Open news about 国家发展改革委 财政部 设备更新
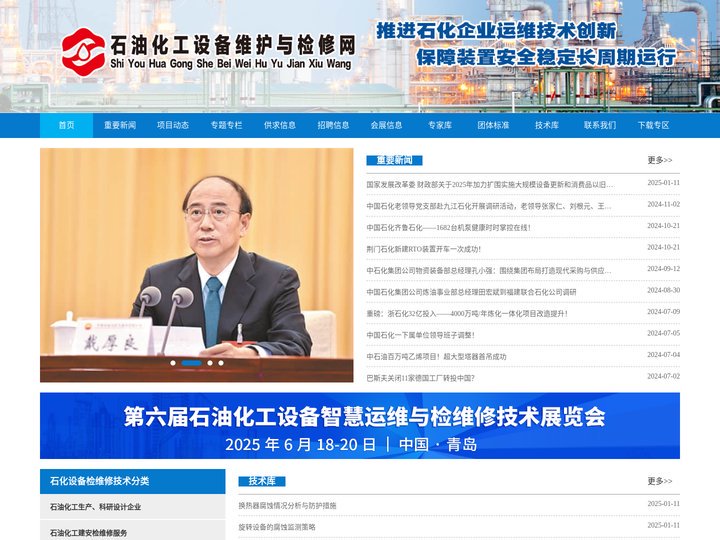720x540 pixels. [490, 185]
